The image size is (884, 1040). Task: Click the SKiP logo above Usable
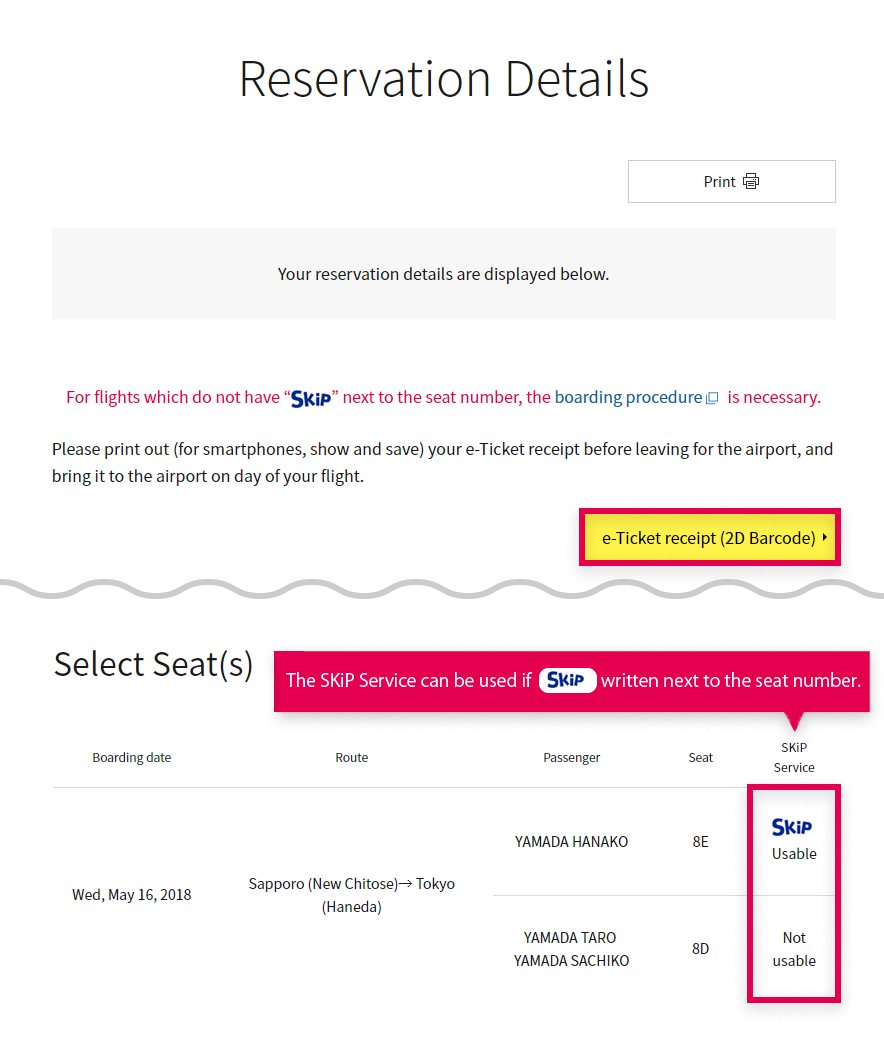click(x=792, y=826)
